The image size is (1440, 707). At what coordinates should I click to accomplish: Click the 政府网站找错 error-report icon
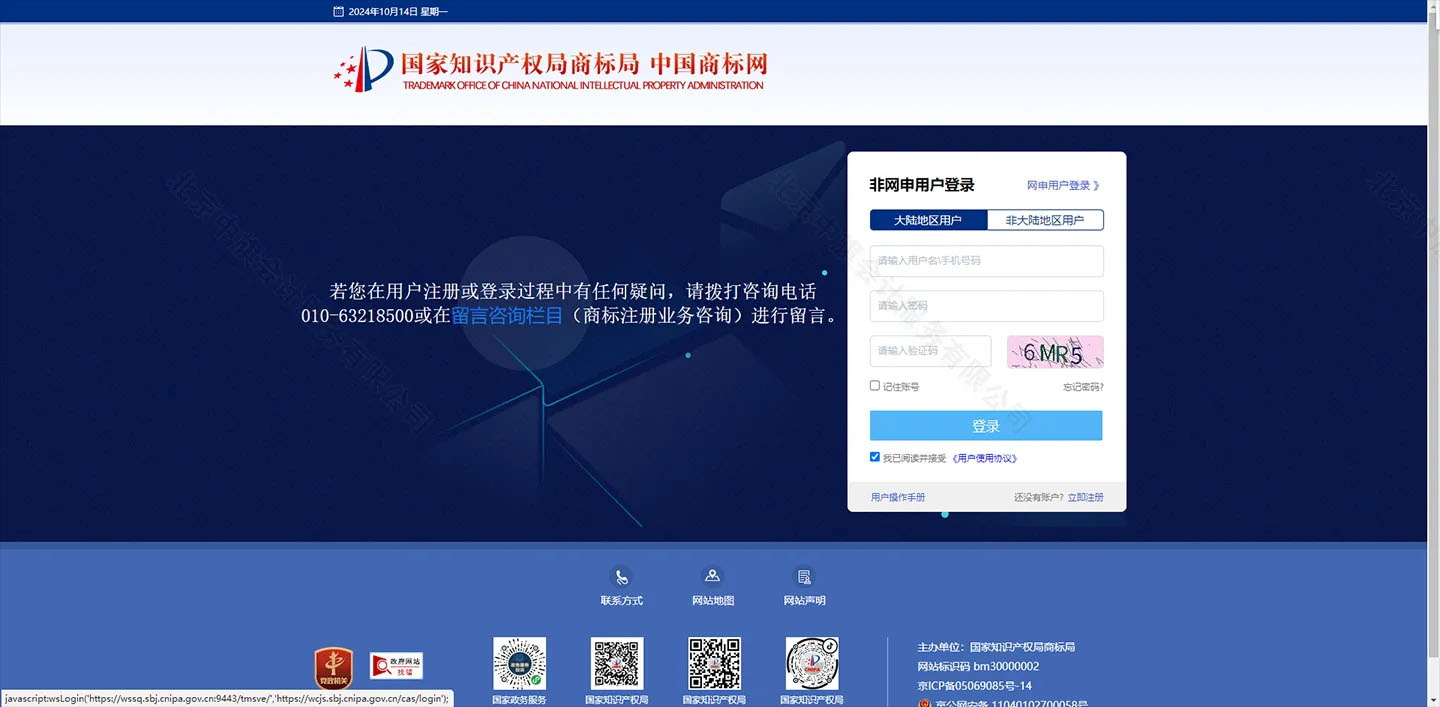pyautogui.click(x=397, y=665)
